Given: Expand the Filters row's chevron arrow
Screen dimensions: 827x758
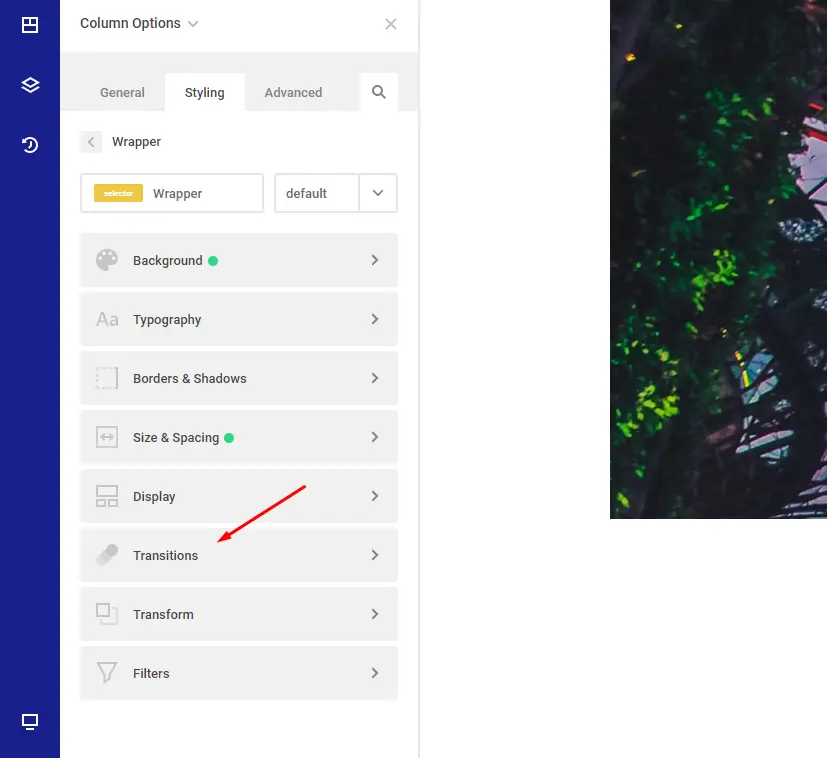Looking at the screenshot, I should (x=374, y=674).
